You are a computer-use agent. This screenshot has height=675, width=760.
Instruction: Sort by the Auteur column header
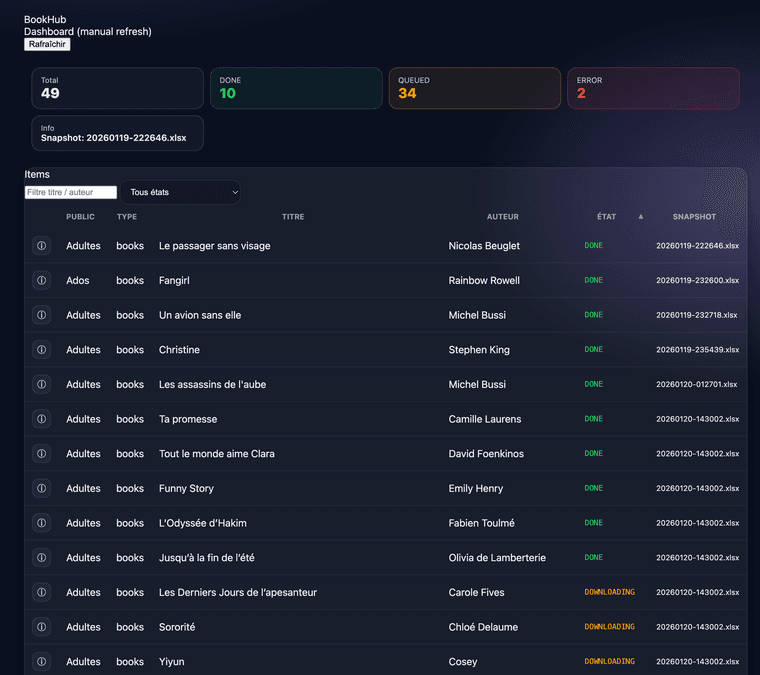tap(502, 217)
